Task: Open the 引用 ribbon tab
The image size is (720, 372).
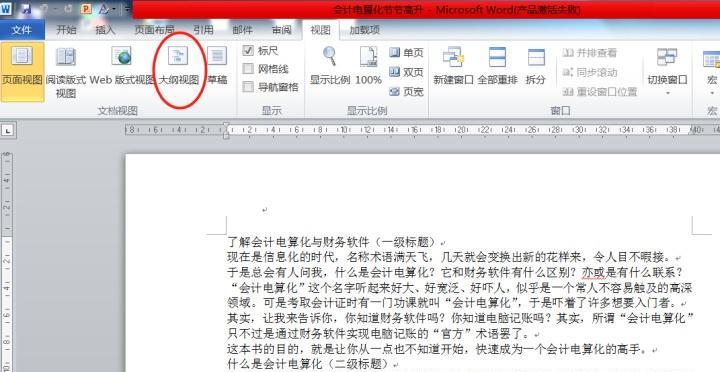Action: pos(203,30)
